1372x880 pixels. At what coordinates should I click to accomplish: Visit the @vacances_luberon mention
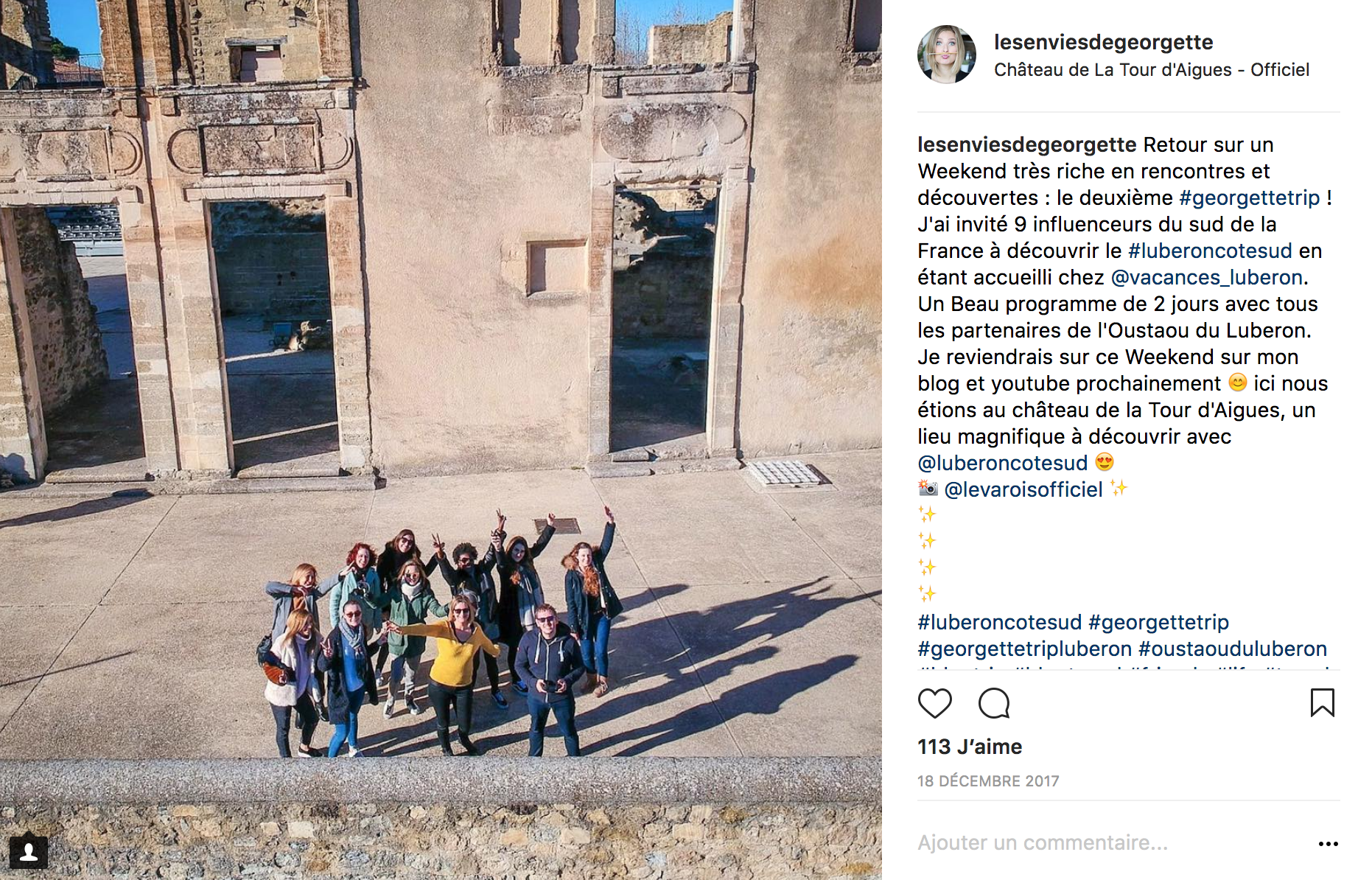[x=1207, y=278]
